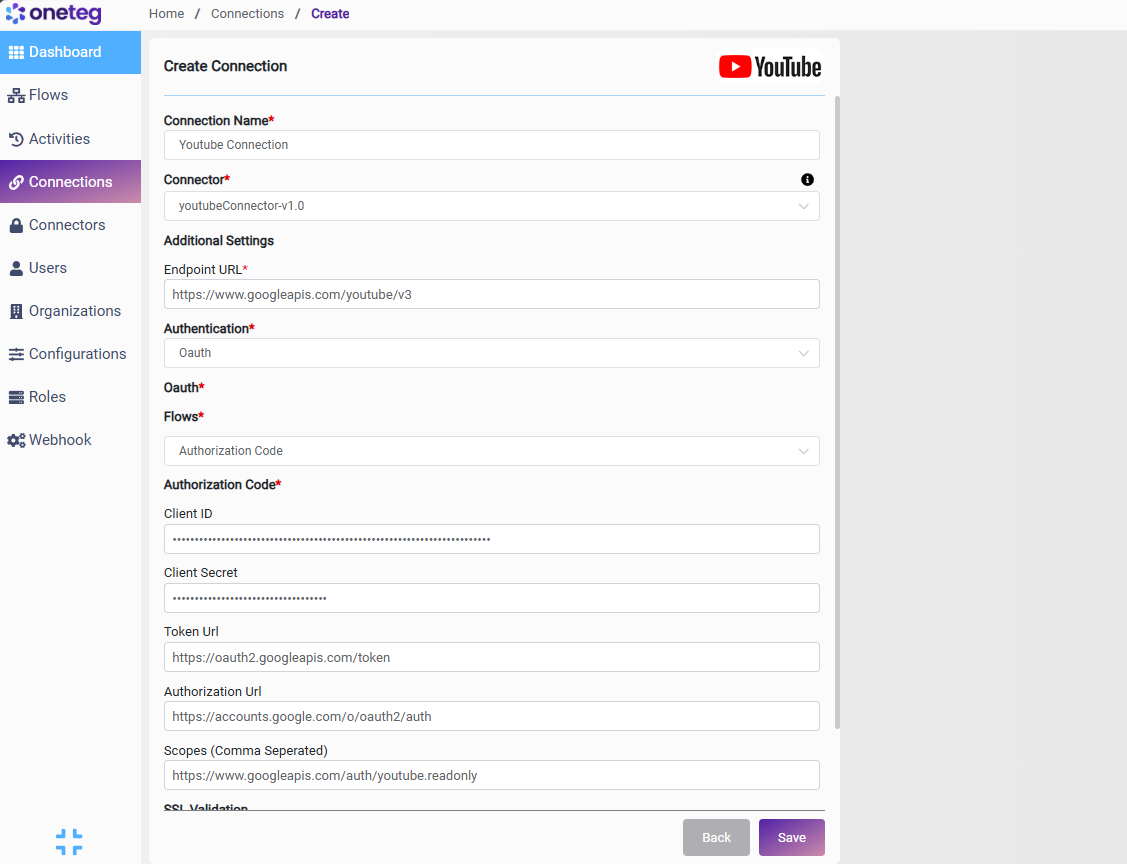Open the Flows sidebar icon
1127x864 pixels.
tap(16, 96)
